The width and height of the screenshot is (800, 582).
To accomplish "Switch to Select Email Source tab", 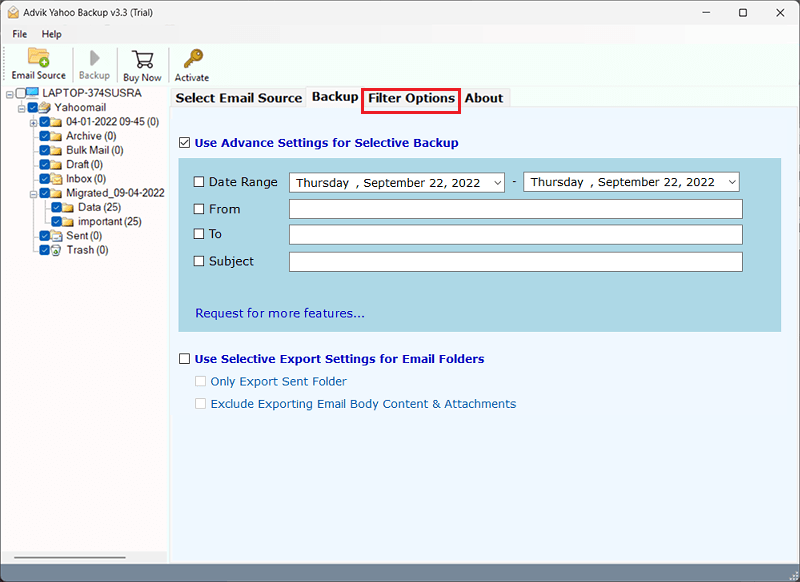I will [x=239, y=98].
